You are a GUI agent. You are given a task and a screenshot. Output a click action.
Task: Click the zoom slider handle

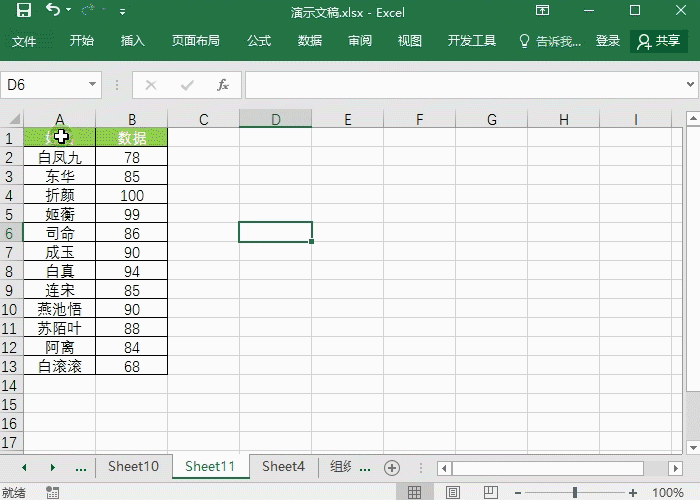coord(575,492)
